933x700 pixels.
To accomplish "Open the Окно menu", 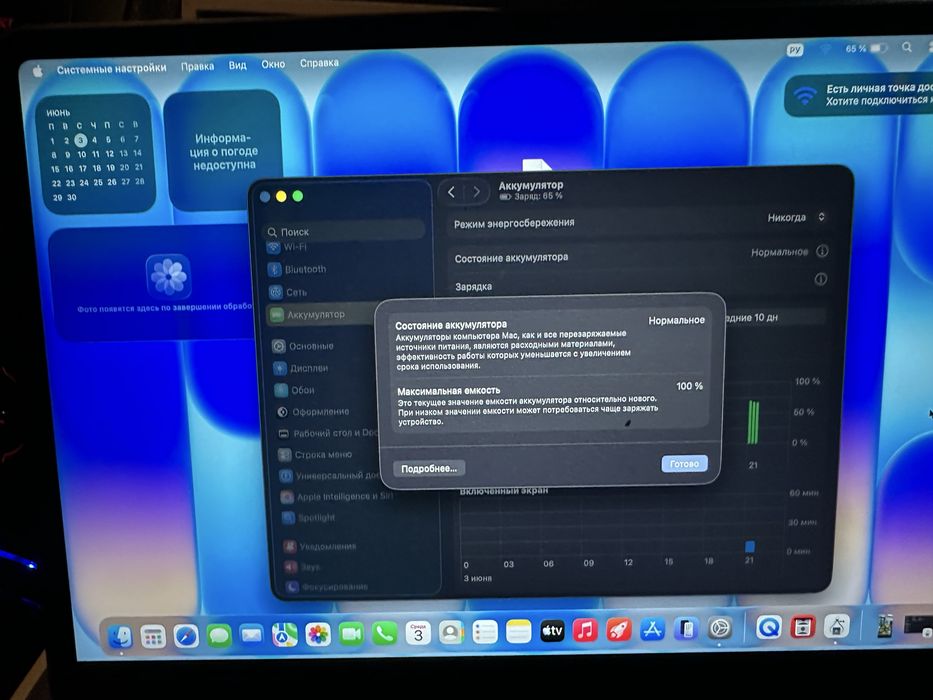I will [273, 64].
